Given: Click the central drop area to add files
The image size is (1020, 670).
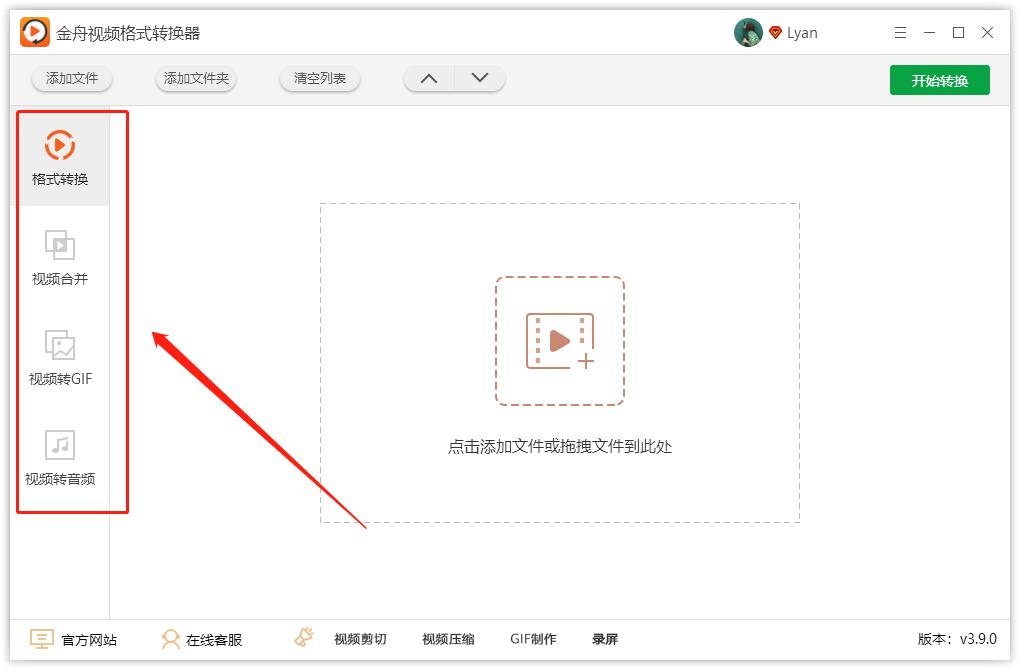Looking at the screenshot, I should click(x=559, y=341).
